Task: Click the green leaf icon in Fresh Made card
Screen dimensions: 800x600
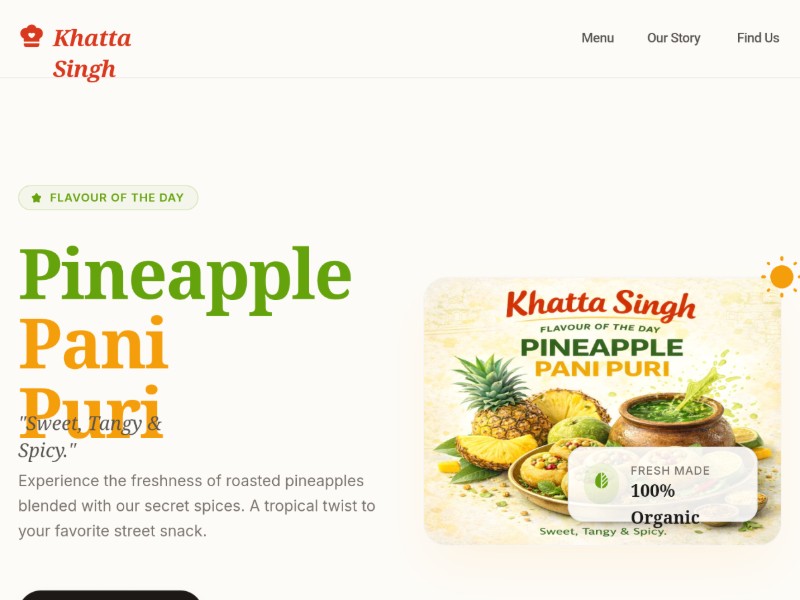Action: [602, 481]
